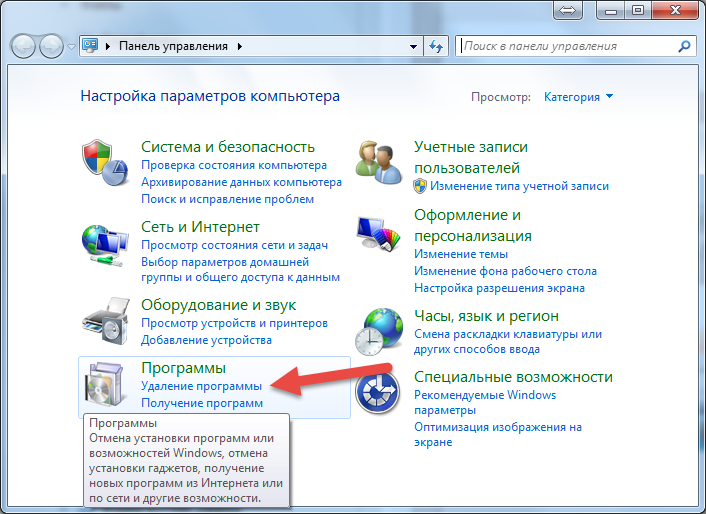Click the Network and Internet globe icon
The image size is (706, 514).
104,243
